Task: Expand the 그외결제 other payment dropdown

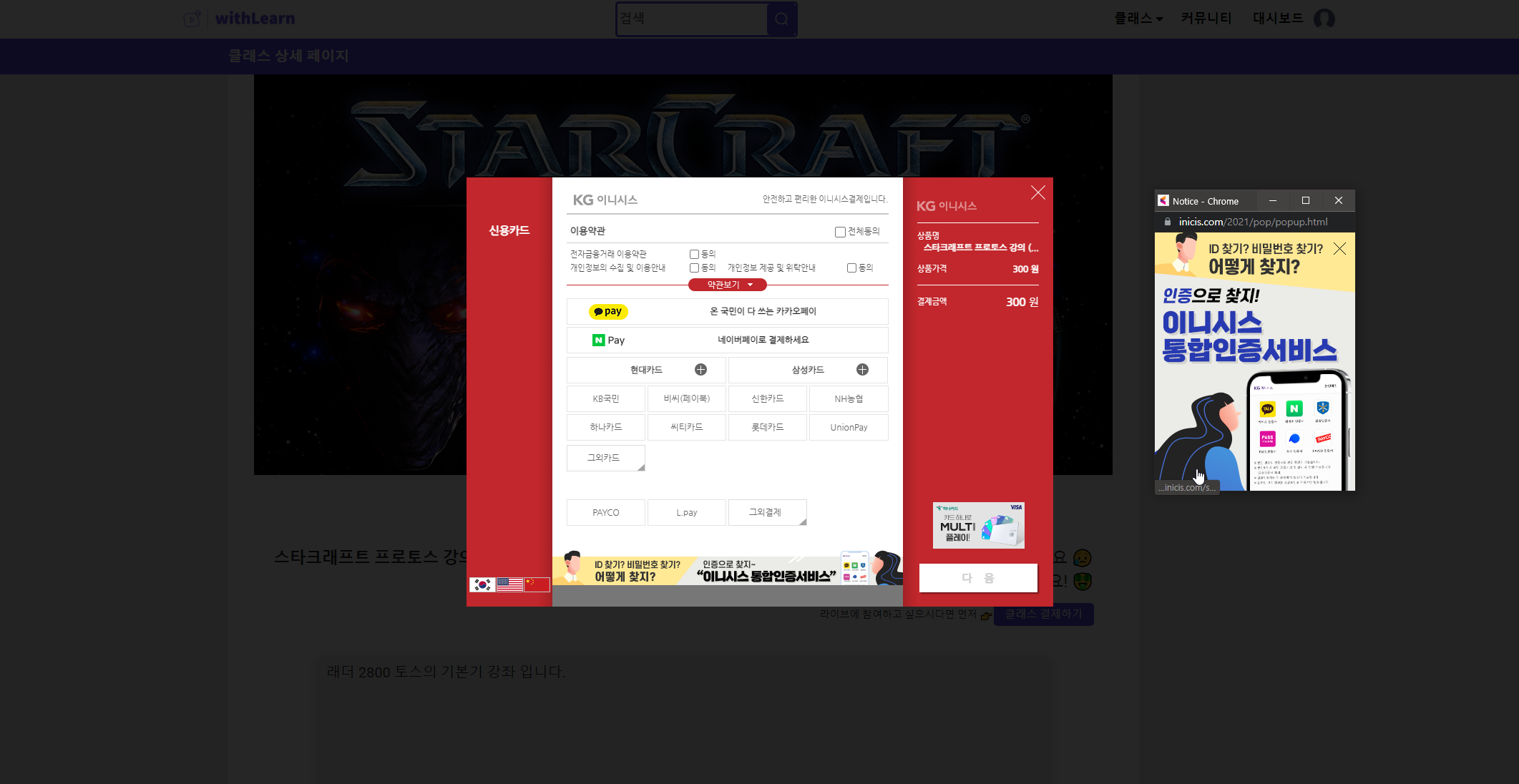Action: 767,512
